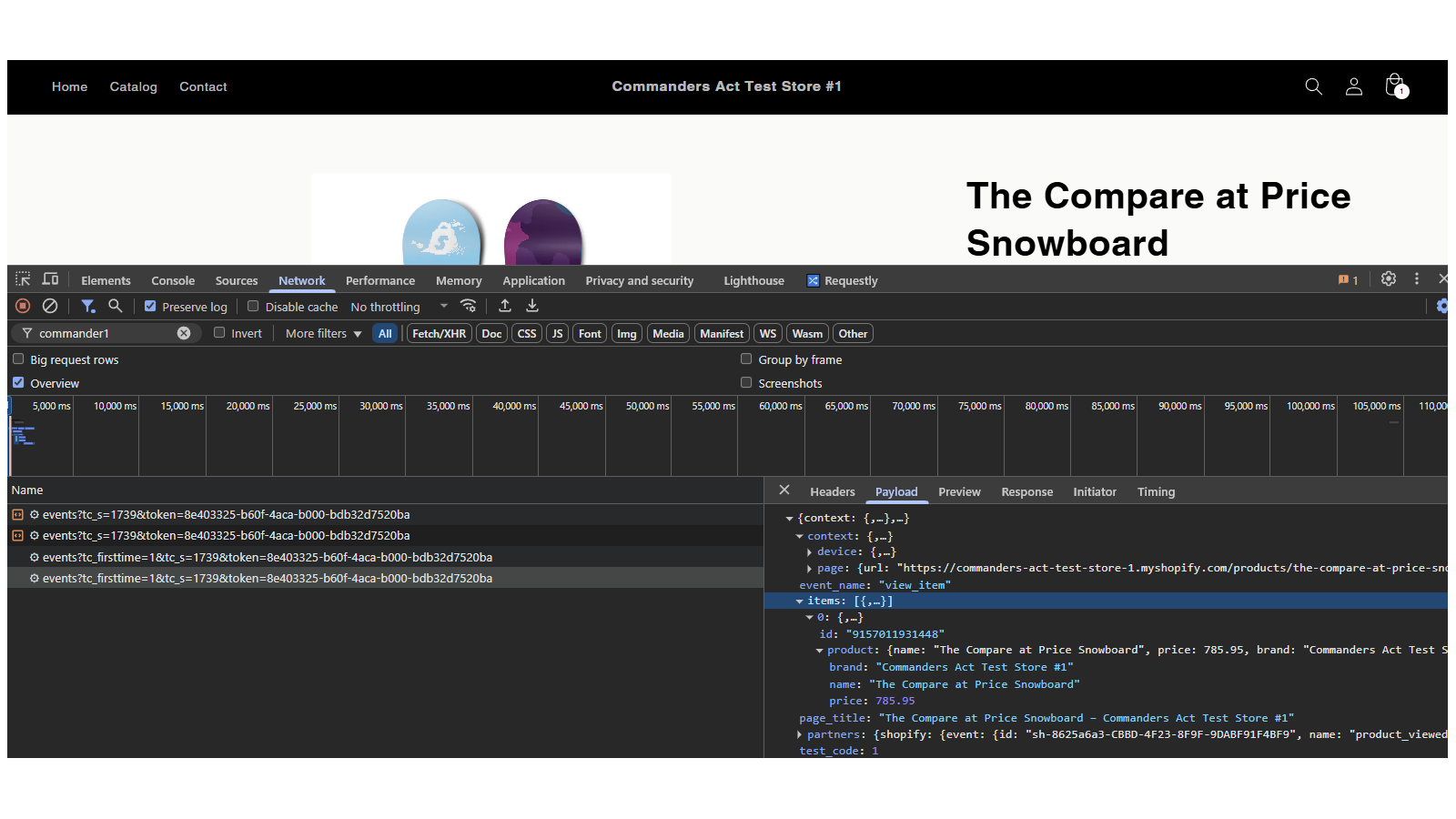Filter by WS requests

coord(768,334)
